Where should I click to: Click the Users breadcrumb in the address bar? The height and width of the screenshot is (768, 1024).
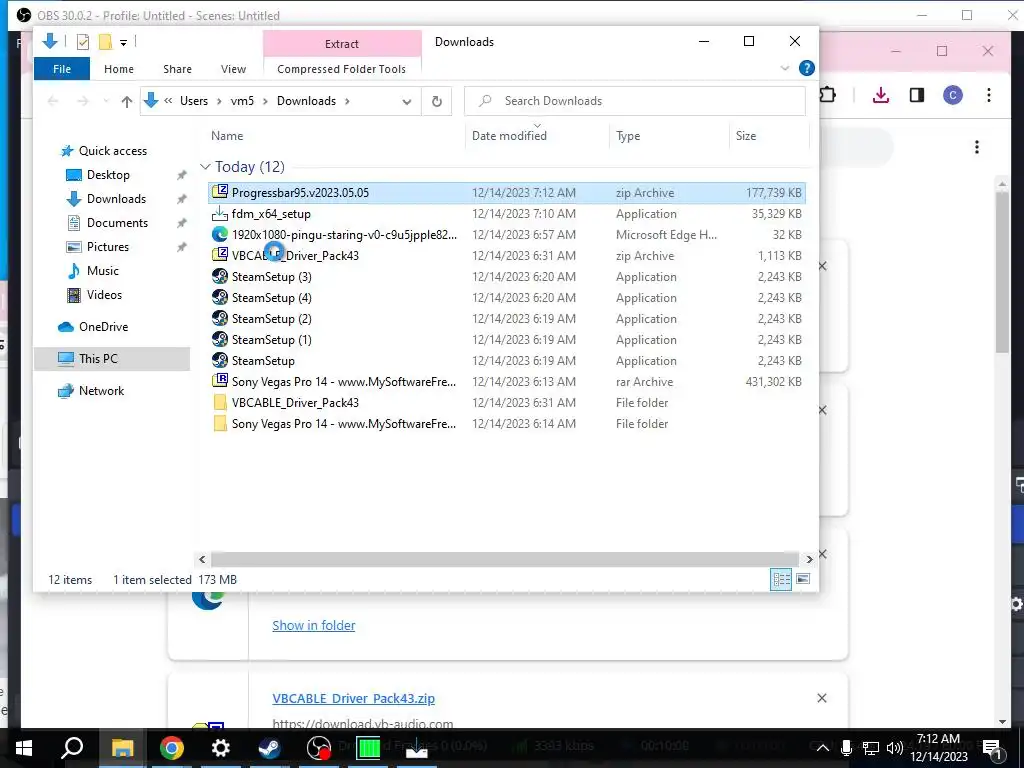(x=194, y=101)
